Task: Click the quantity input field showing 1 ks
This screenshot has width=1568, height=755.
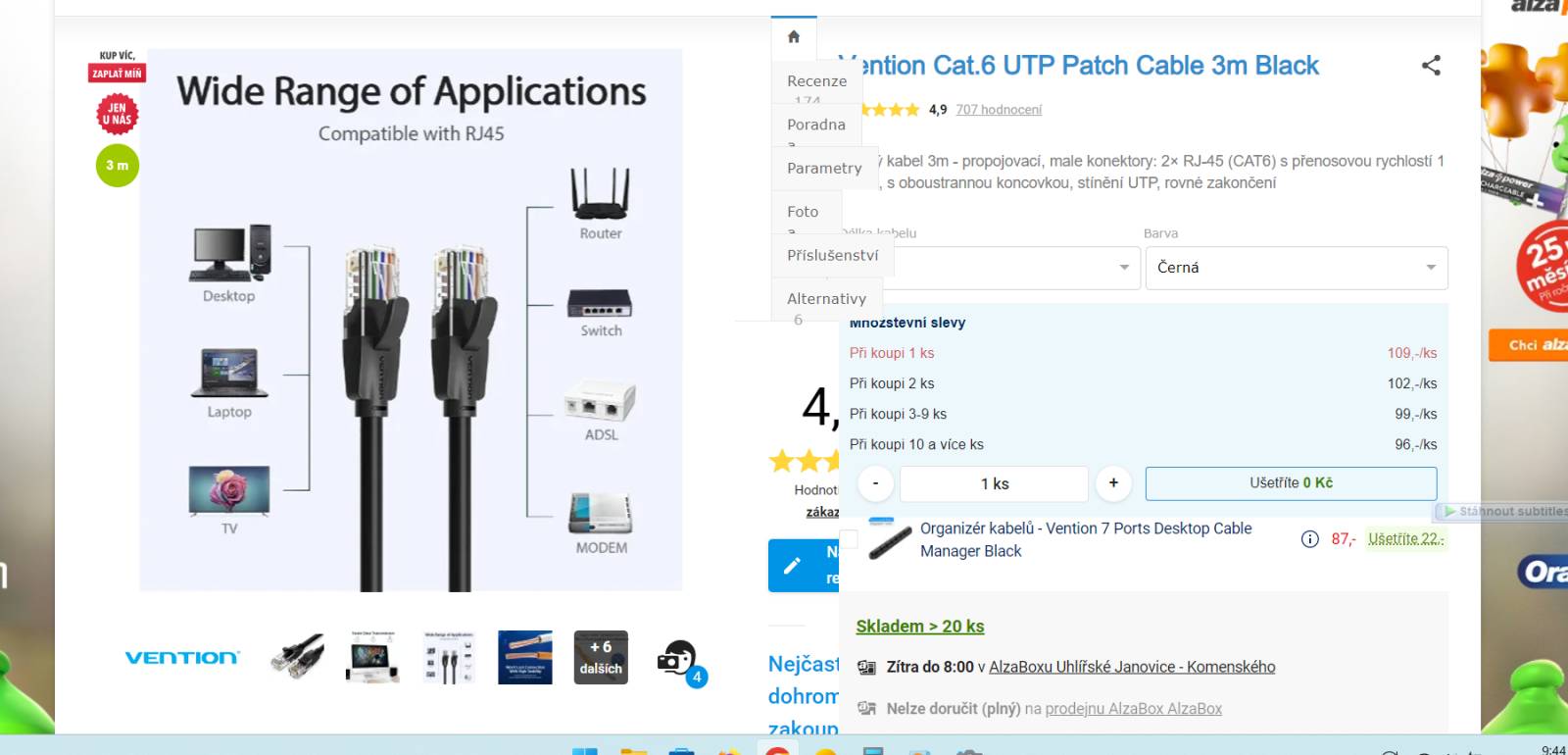Action: point(994,483)
